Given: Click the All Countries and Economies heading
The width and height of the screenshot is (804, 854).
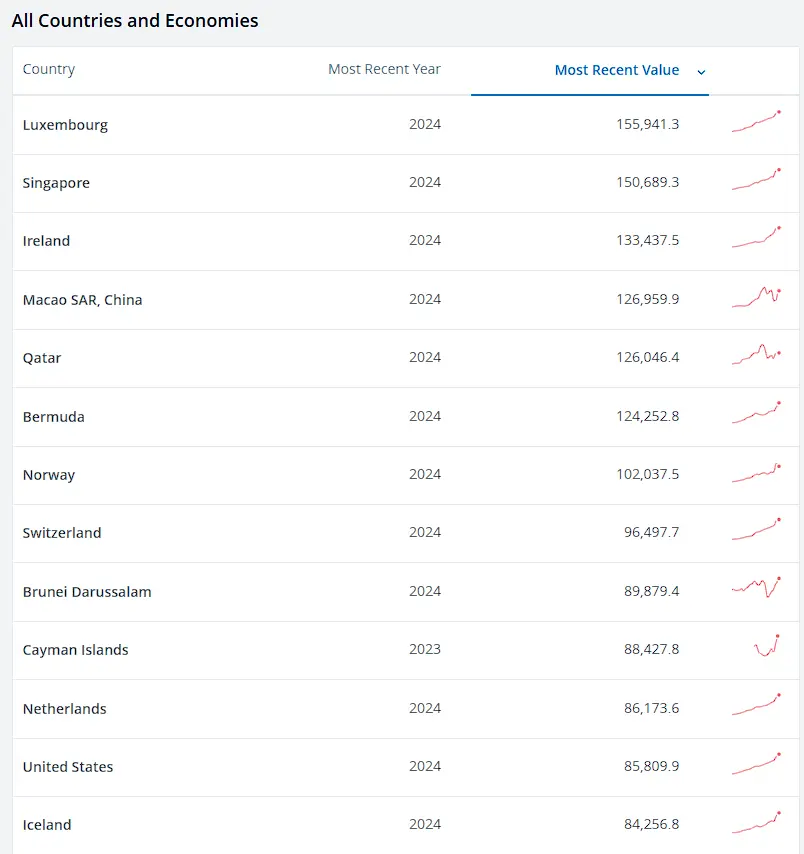Looking at the screenshot, I should coord(135,21).
